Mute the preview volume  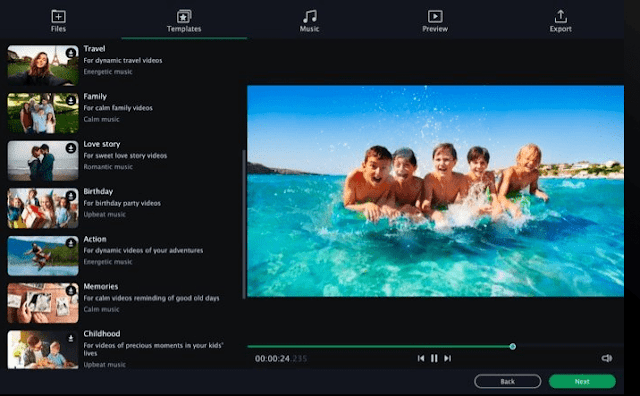[607, 358]
